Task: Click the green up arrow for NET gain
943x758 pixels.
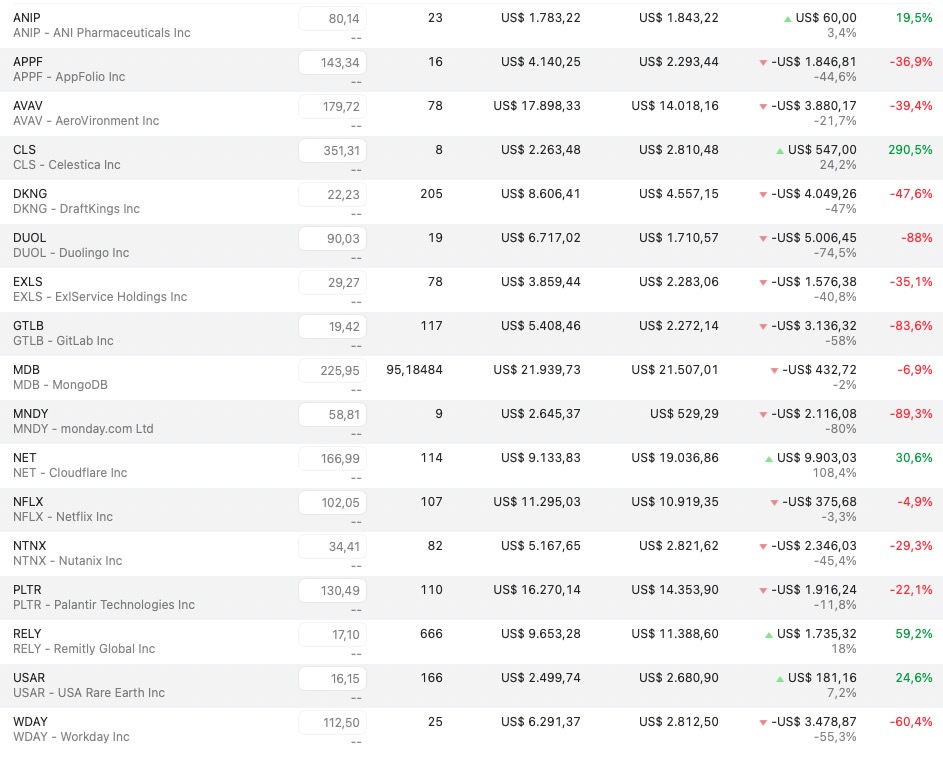Action: click(x=768, y=459)
